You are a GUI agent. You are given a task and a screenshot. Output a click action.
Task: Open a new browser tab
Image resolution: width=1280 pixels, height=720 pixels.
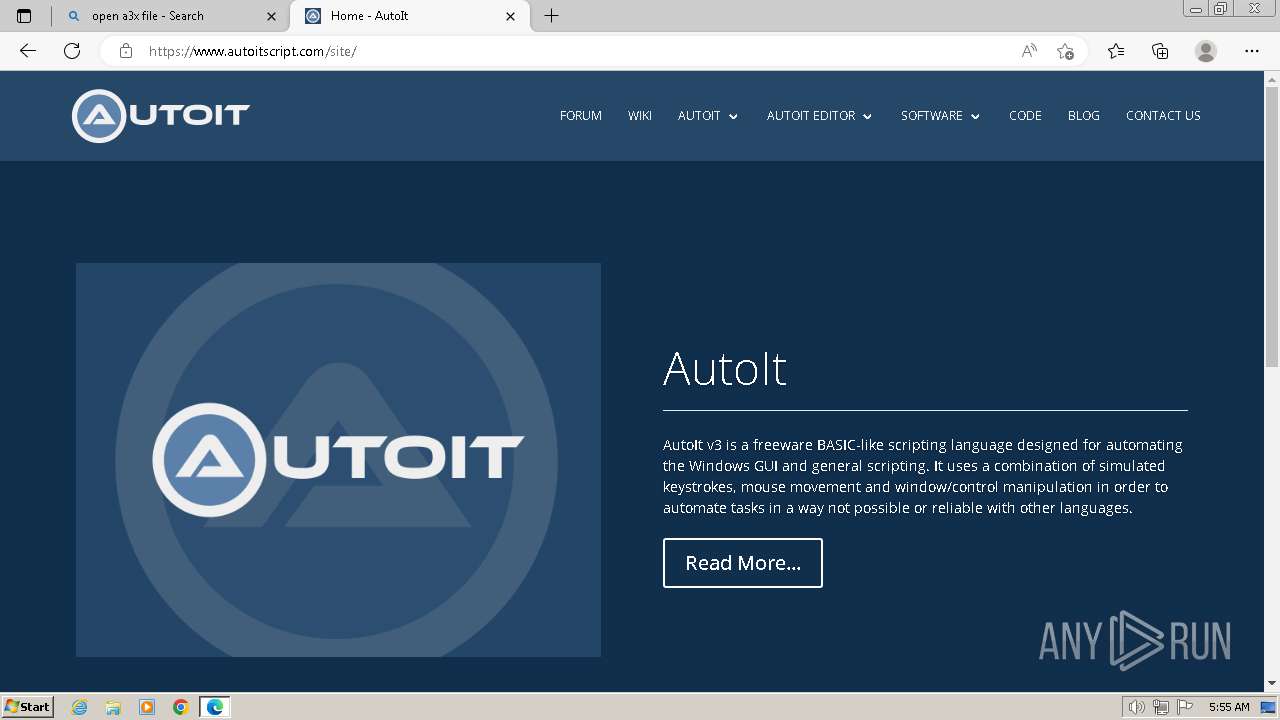coord(551,16)
